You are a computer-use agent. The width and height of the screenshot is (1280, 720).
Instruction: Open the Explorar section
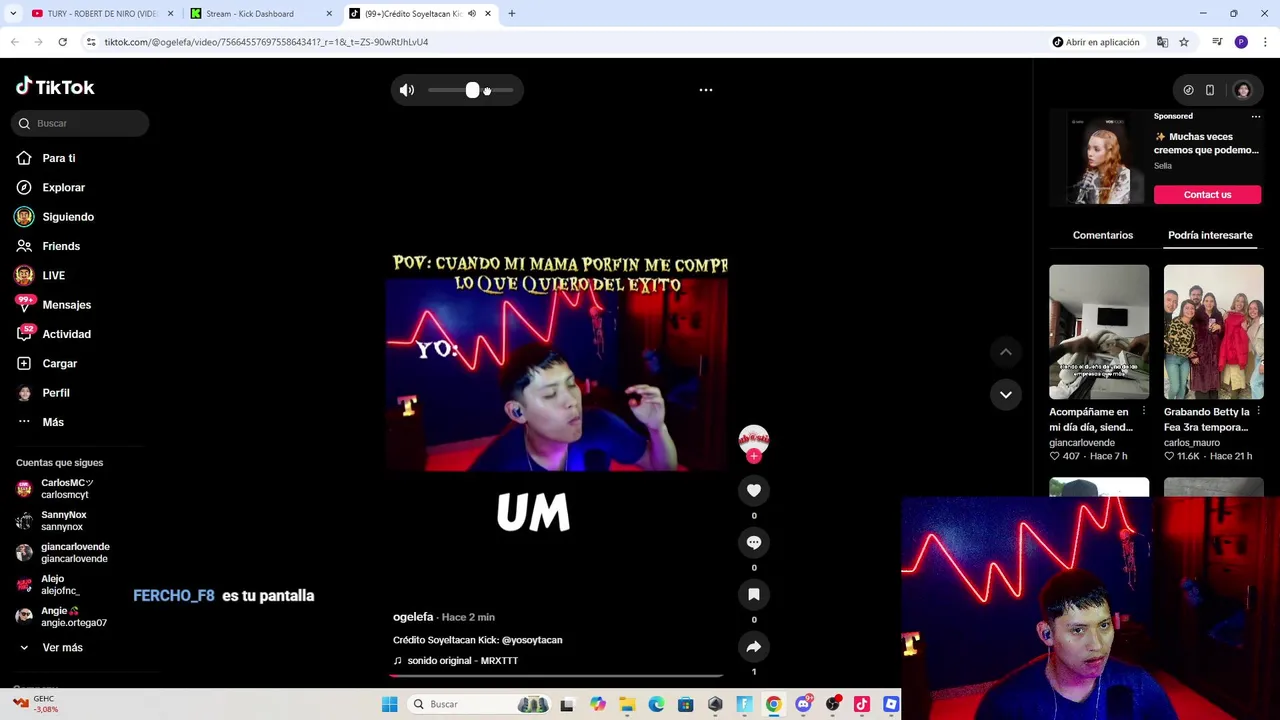coord(63,187)
